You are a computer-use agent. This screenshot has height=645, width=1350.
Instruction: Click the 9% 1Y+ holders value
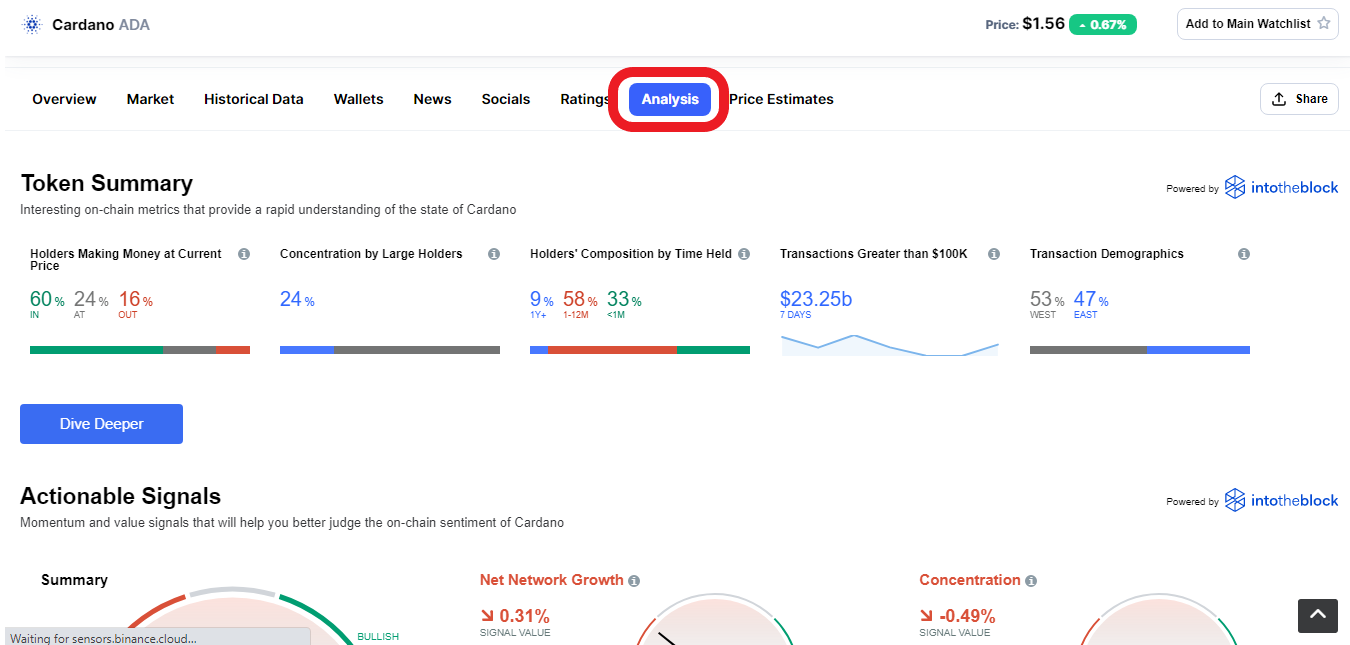(541, 299)
